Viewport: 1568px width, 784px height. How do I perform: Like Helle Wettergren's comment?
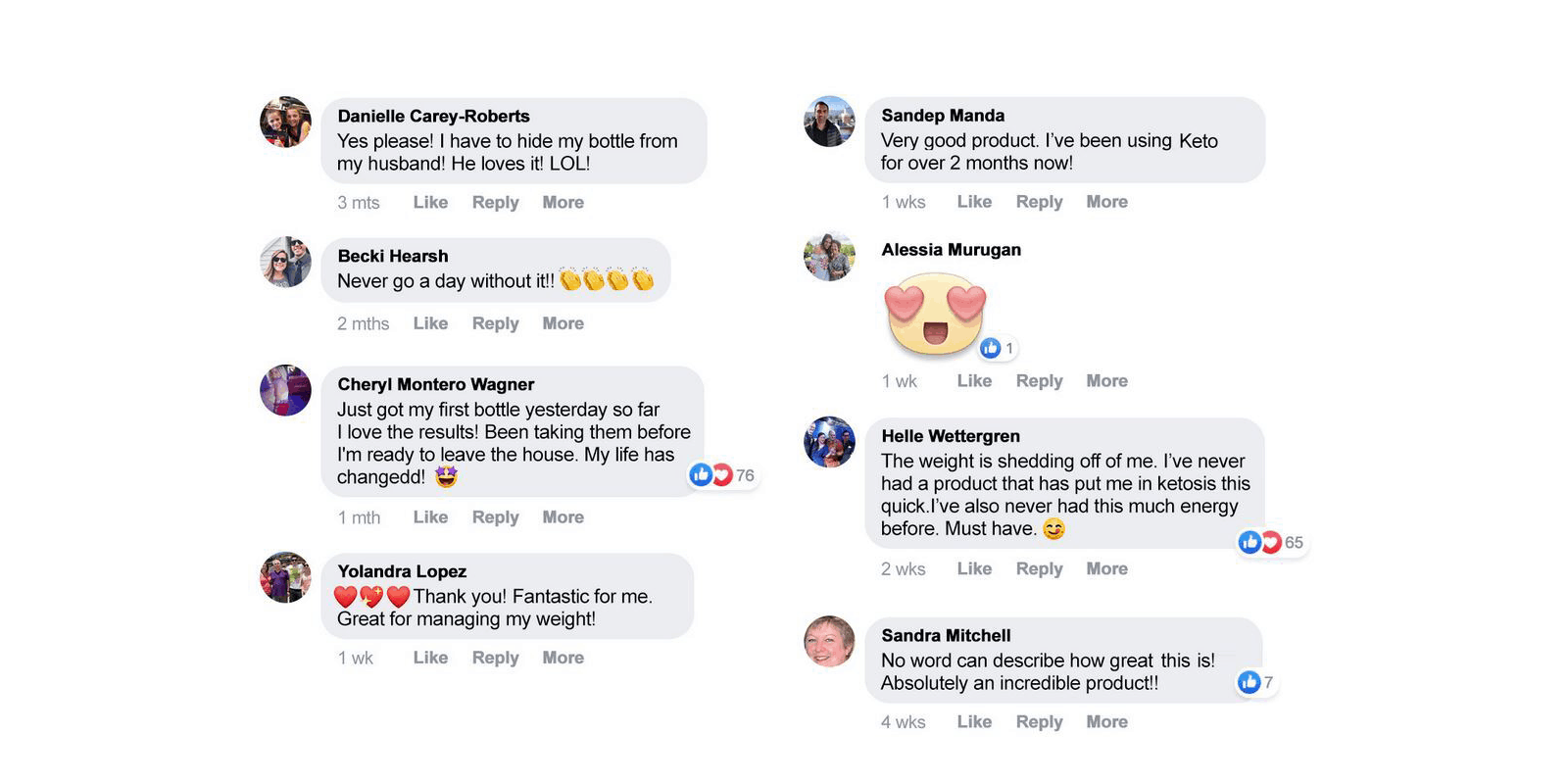[974, 568]
